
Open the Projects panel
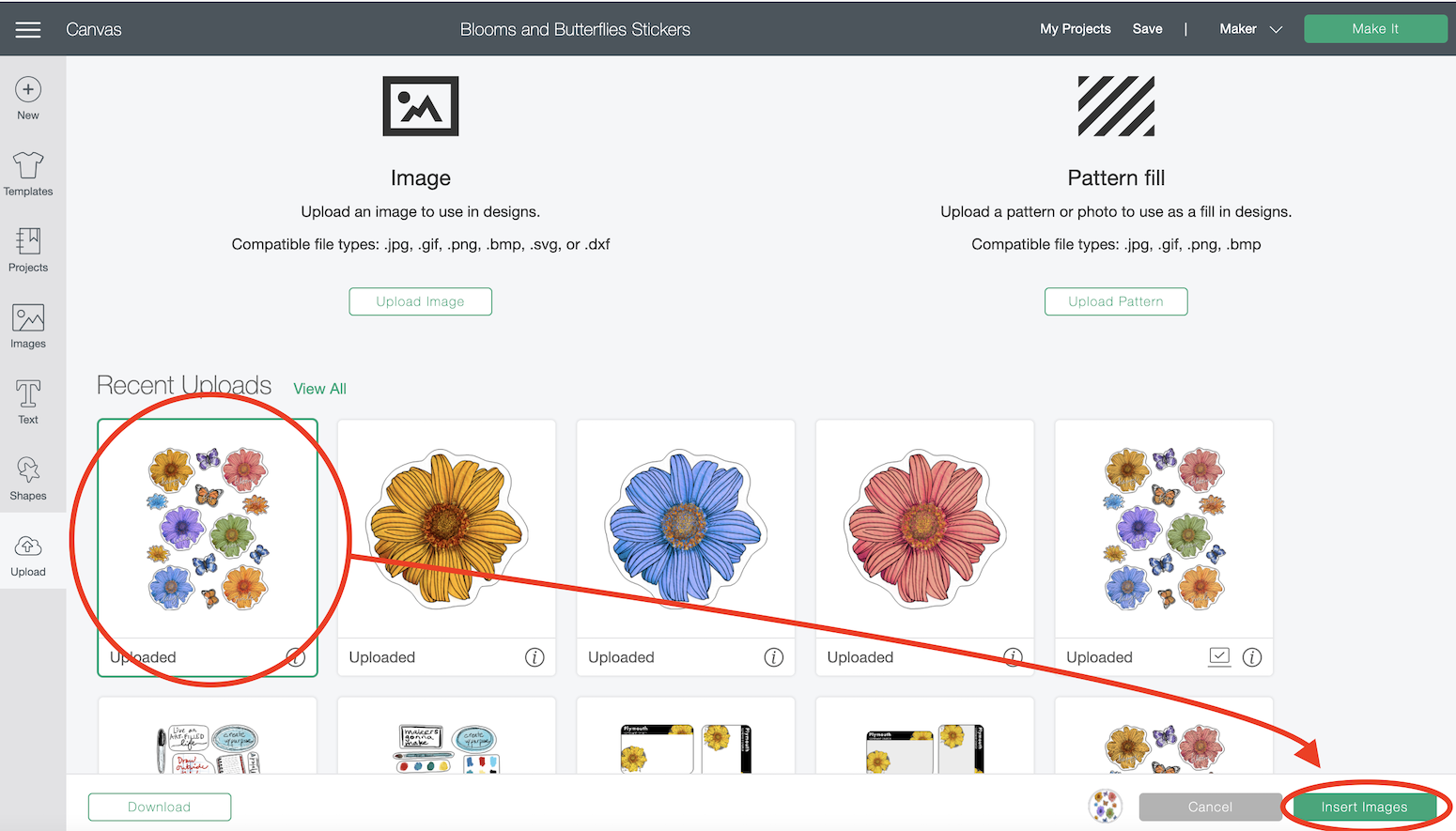coord(28,250)
